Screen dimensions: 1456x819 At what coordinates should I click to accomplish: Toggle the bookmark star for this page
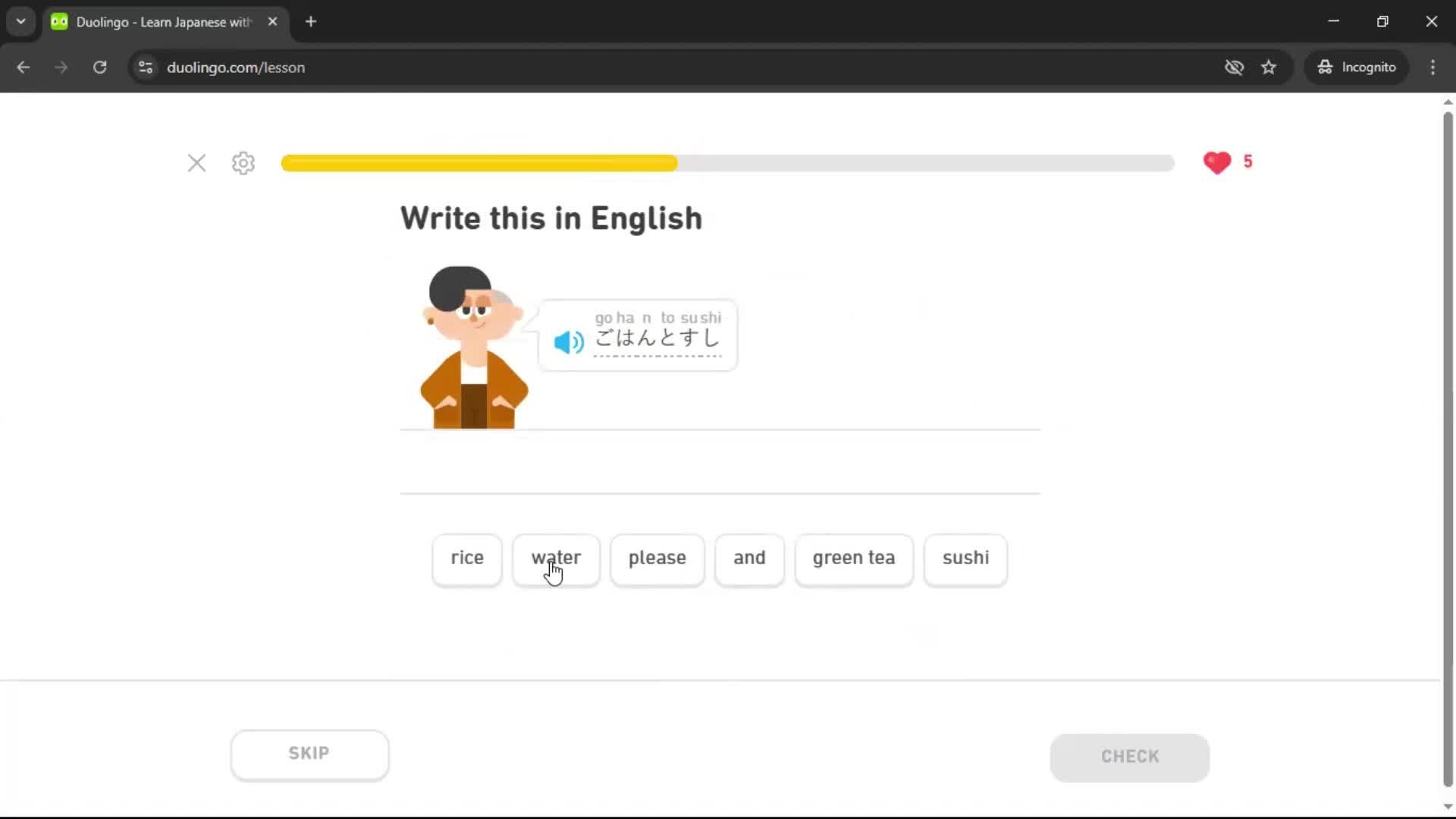[1269, 67]
